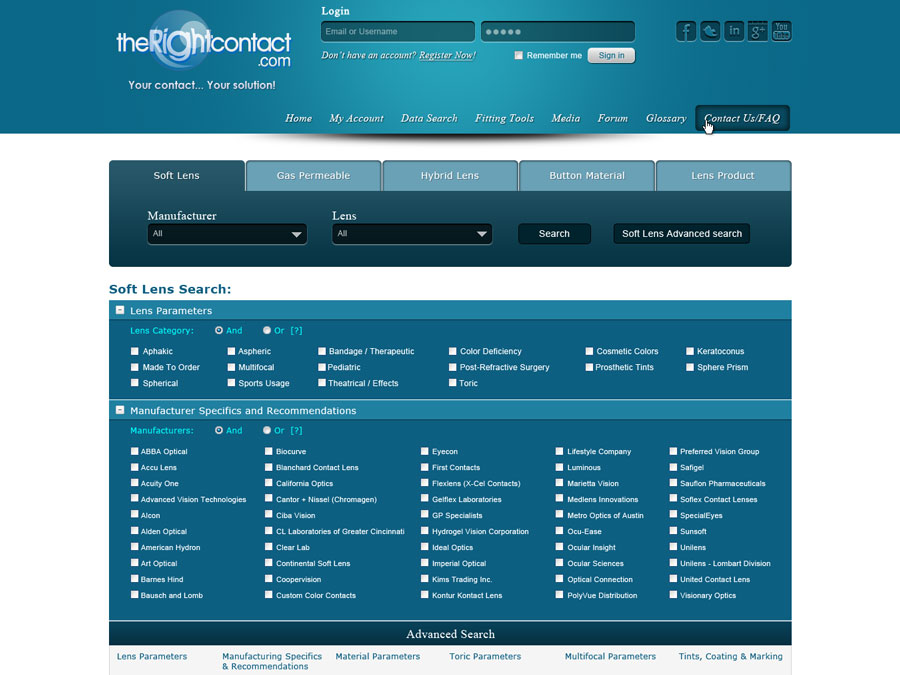
Task: Click the Search button
Action: click(554, 234)
